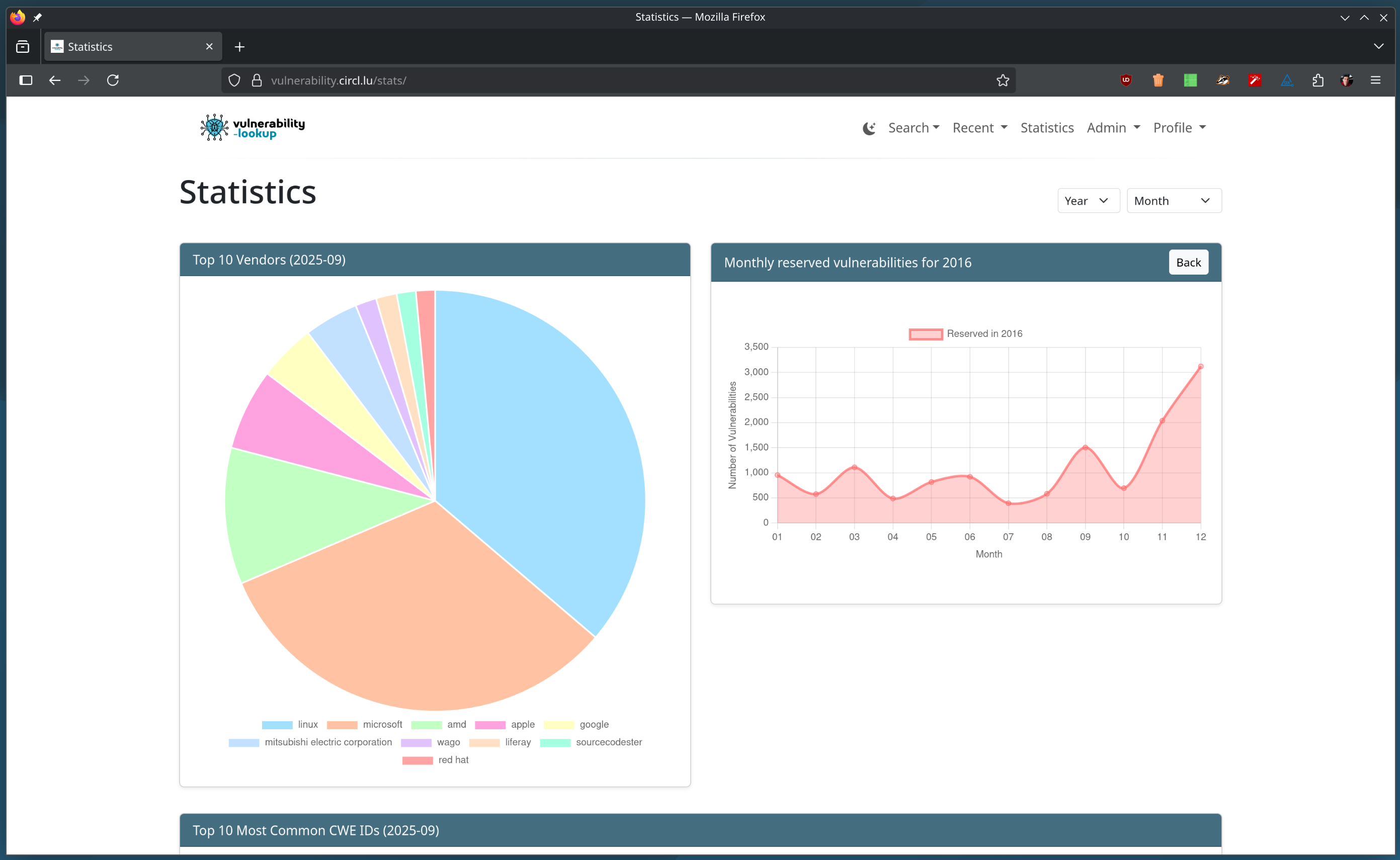Open the browser Extensions puzzle-piece icon
Screen dimensions: 1400x860
[x=1317, y=80]
